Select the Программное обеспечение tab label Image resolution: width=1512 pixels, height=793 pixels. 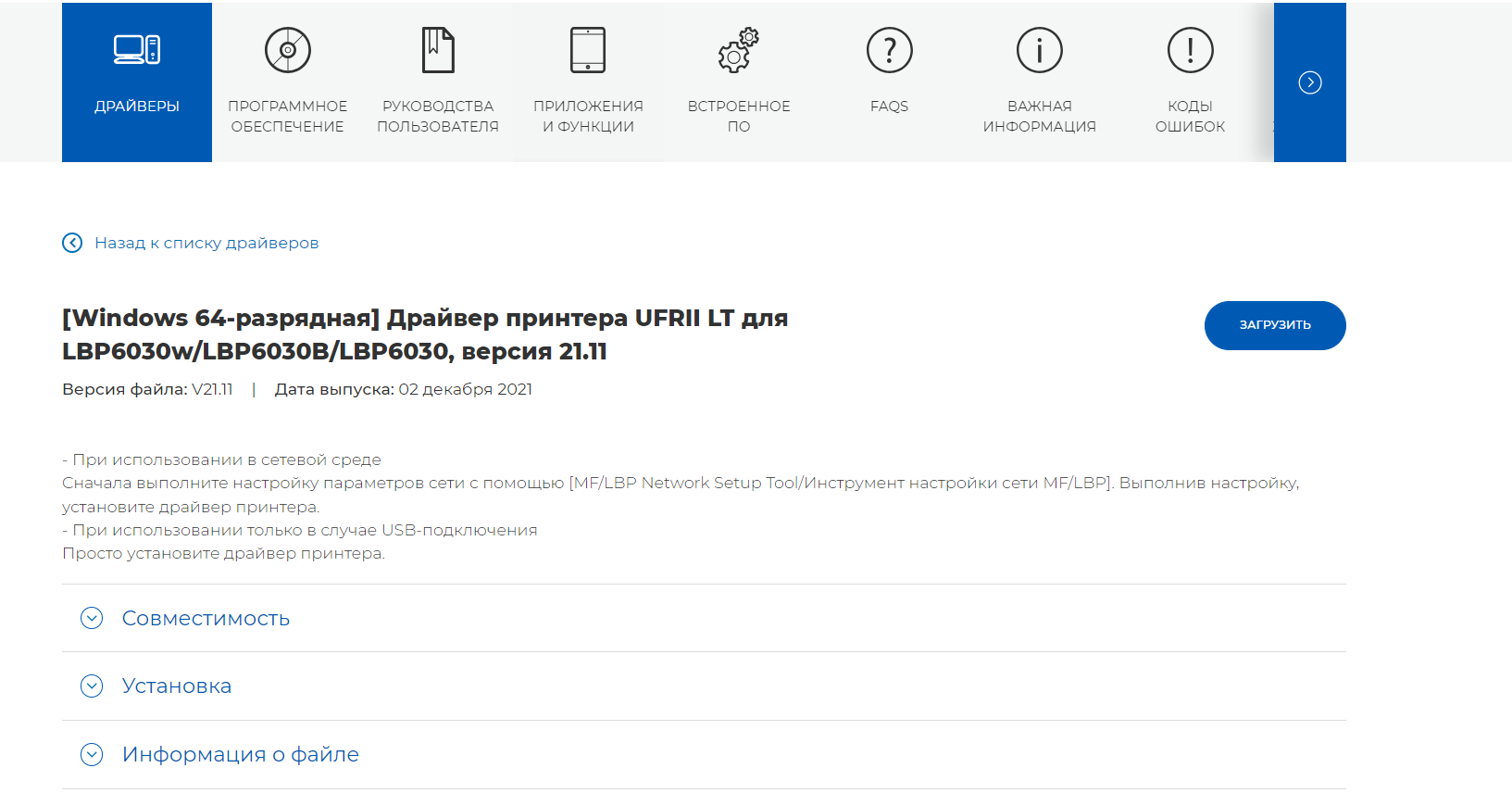[x=288, y=116]
